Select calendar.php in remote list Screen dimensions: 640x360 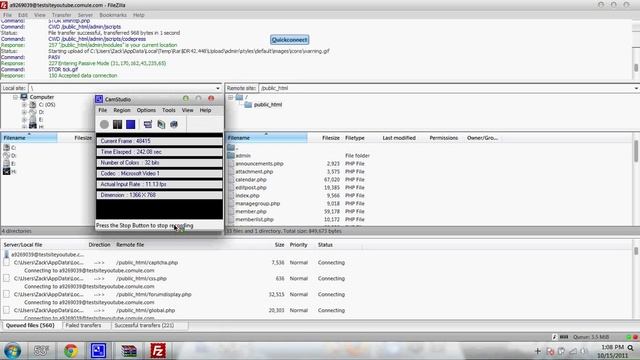pos(251,180)
